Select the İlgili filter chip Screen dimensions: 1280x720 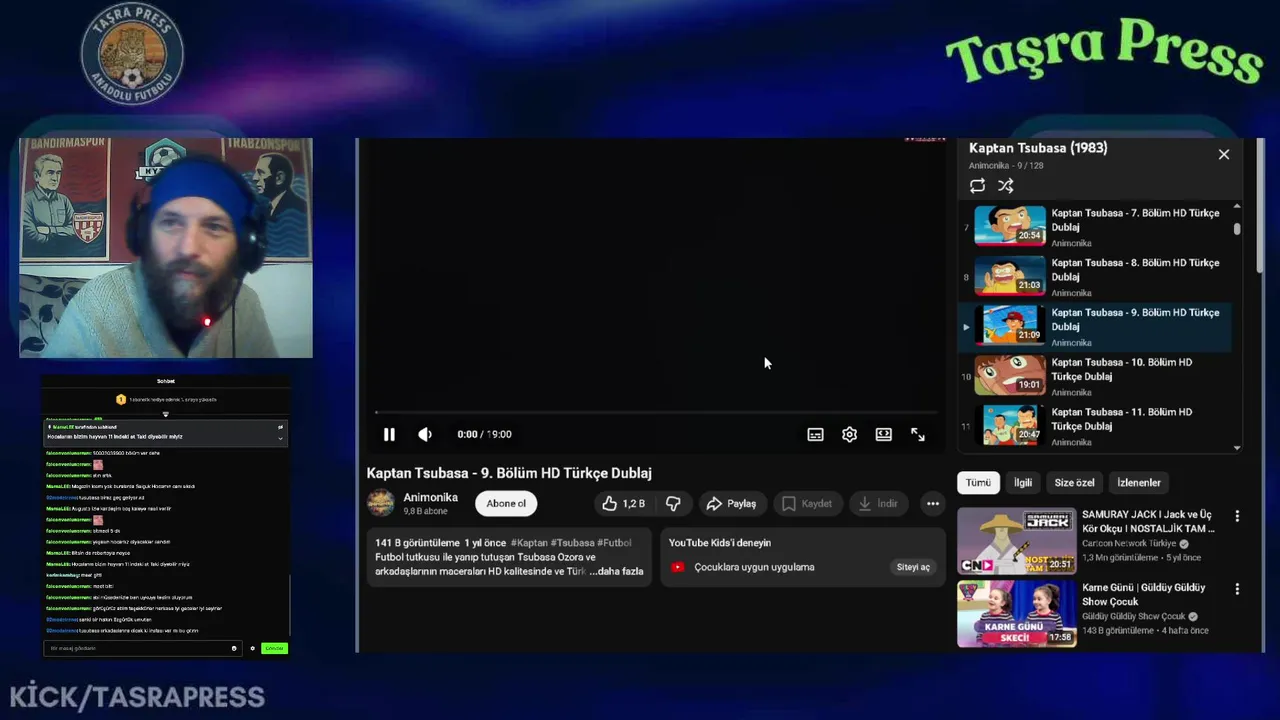pyautogui.click(x=1023, y=483)
